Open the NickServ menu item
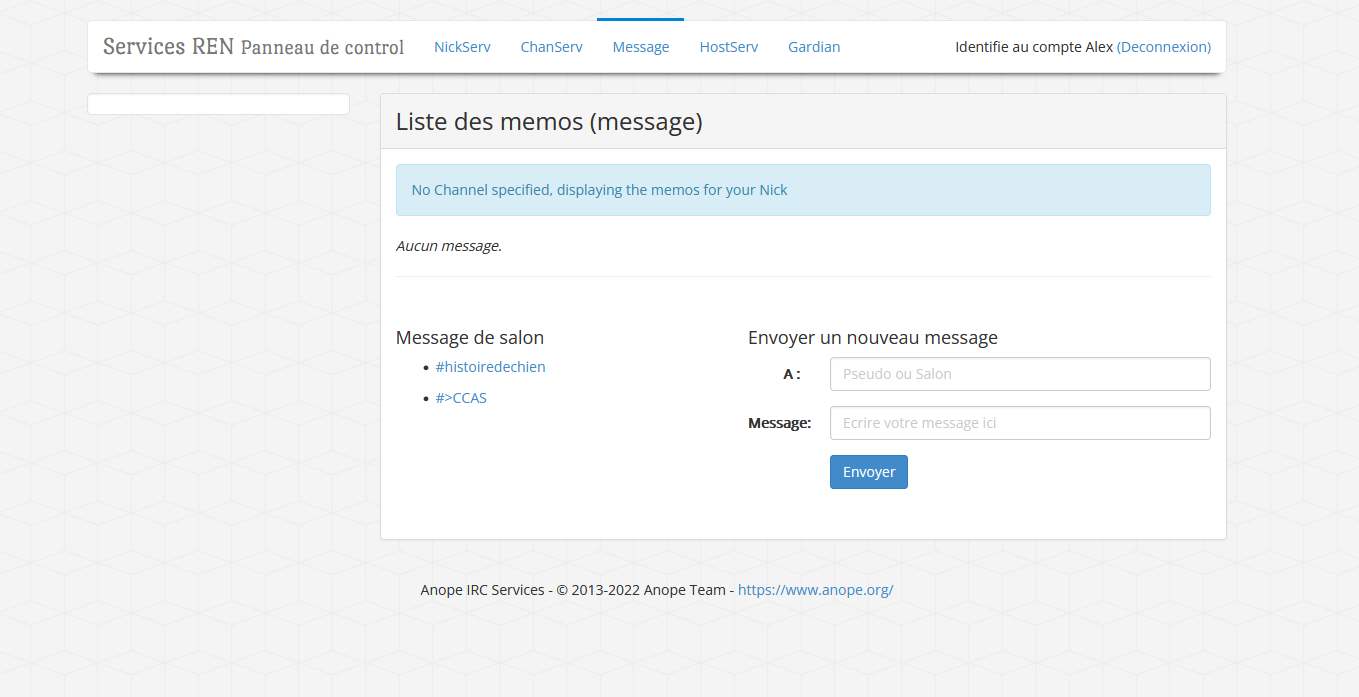1359x697 pixels. click(462, 47)
